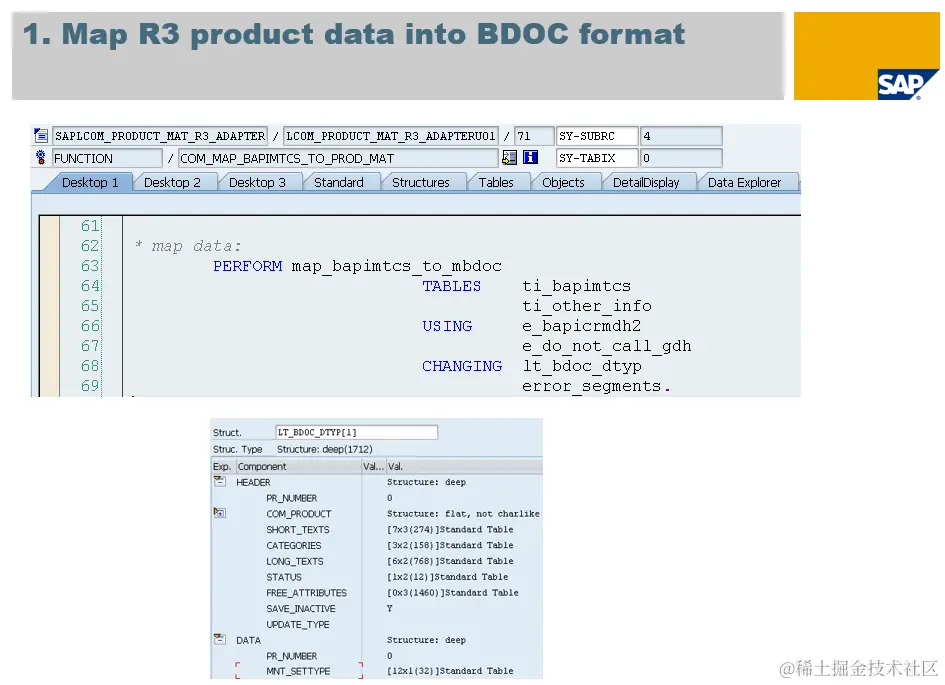Select the Standard tab
Screen dimensions: 945x685
click(x=339, y=183)
